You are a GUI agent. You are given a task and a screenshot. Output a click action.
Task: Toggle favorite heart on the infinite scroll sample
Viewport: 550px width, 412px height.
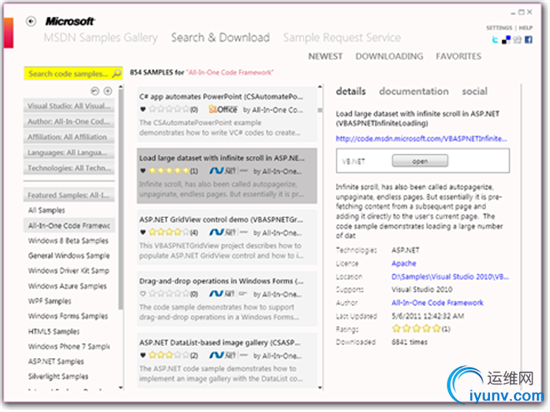[x=143, y=171]
